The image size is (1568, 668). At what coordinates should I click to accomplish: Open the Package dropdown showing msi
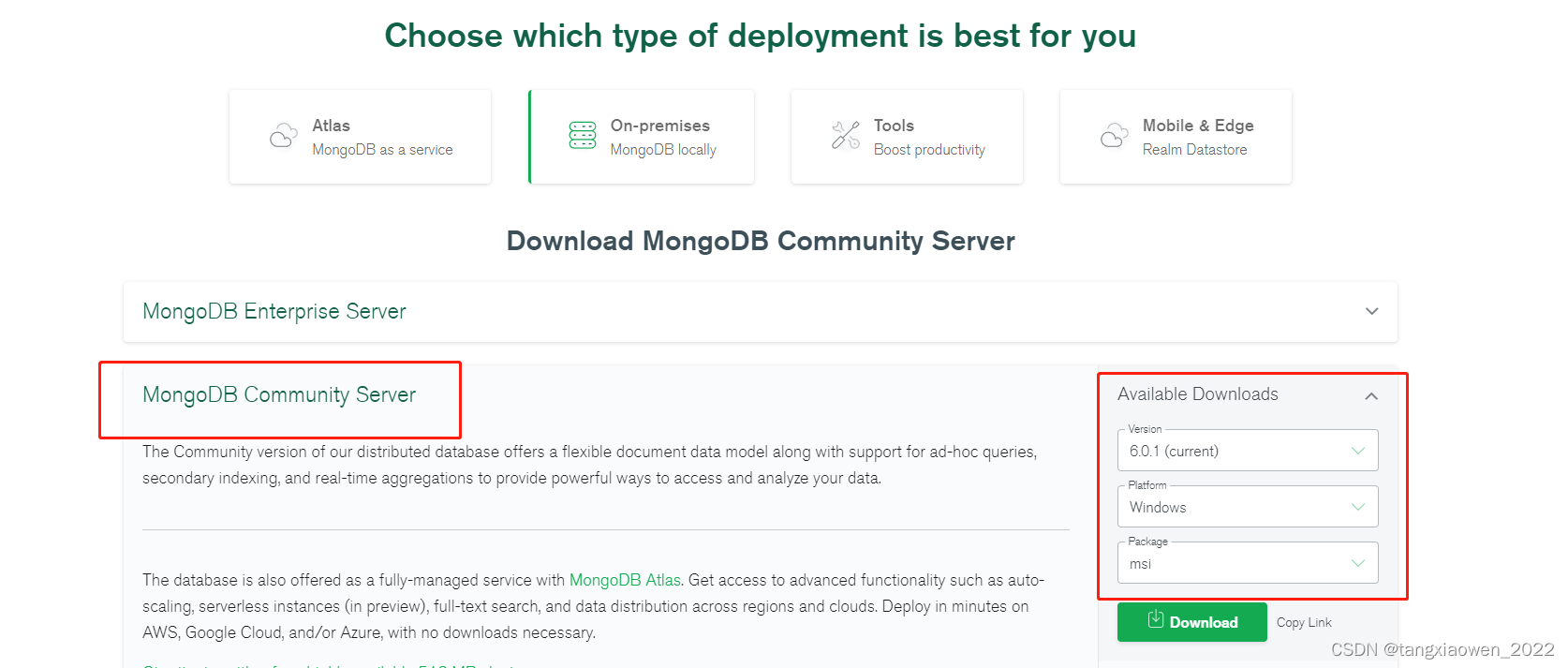tap(1248, 563)
